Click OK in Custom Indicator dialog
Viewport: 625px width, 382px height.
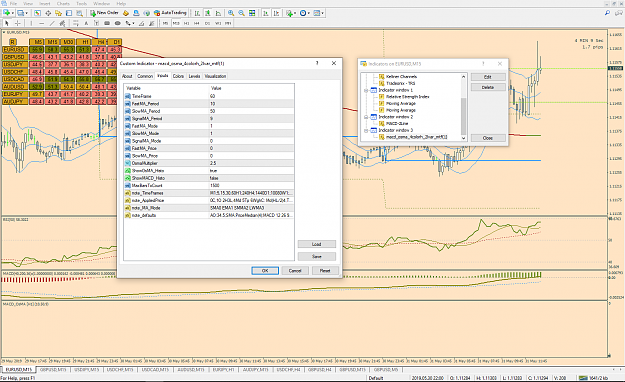click(x=265, y=271)
